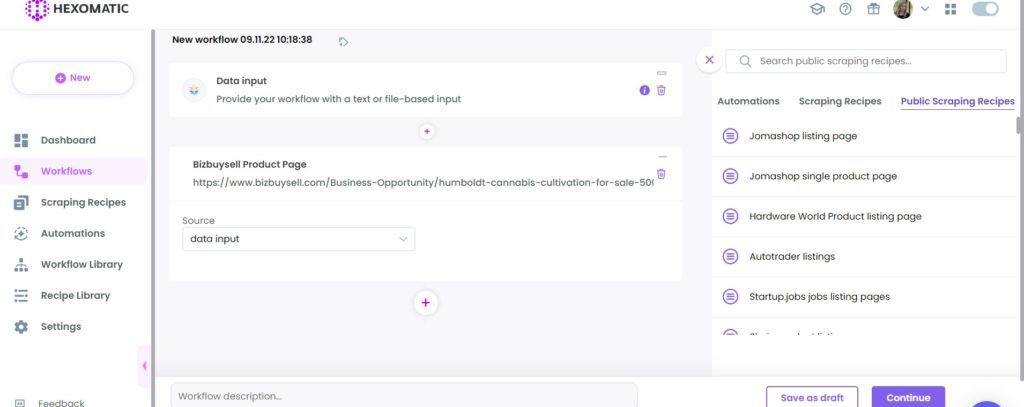Click the Automations icon
1024x407 pixels.
21,234
